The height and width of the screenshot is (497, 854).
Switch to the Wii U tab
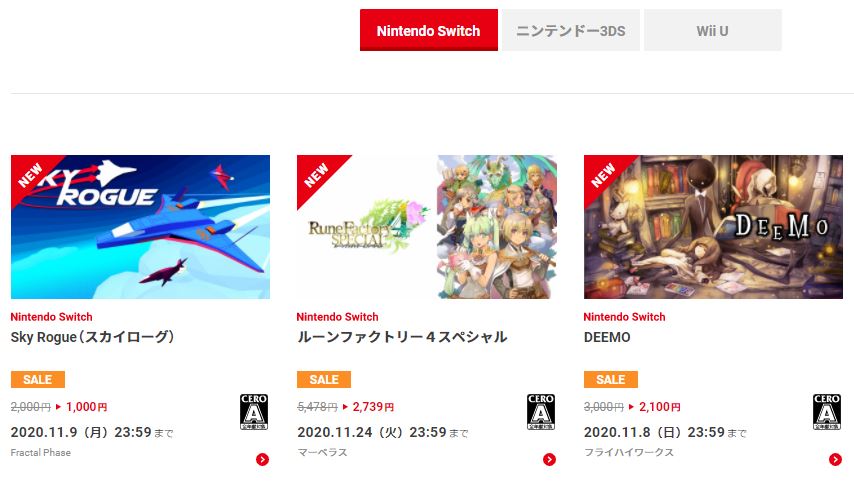tap(712, 30)
